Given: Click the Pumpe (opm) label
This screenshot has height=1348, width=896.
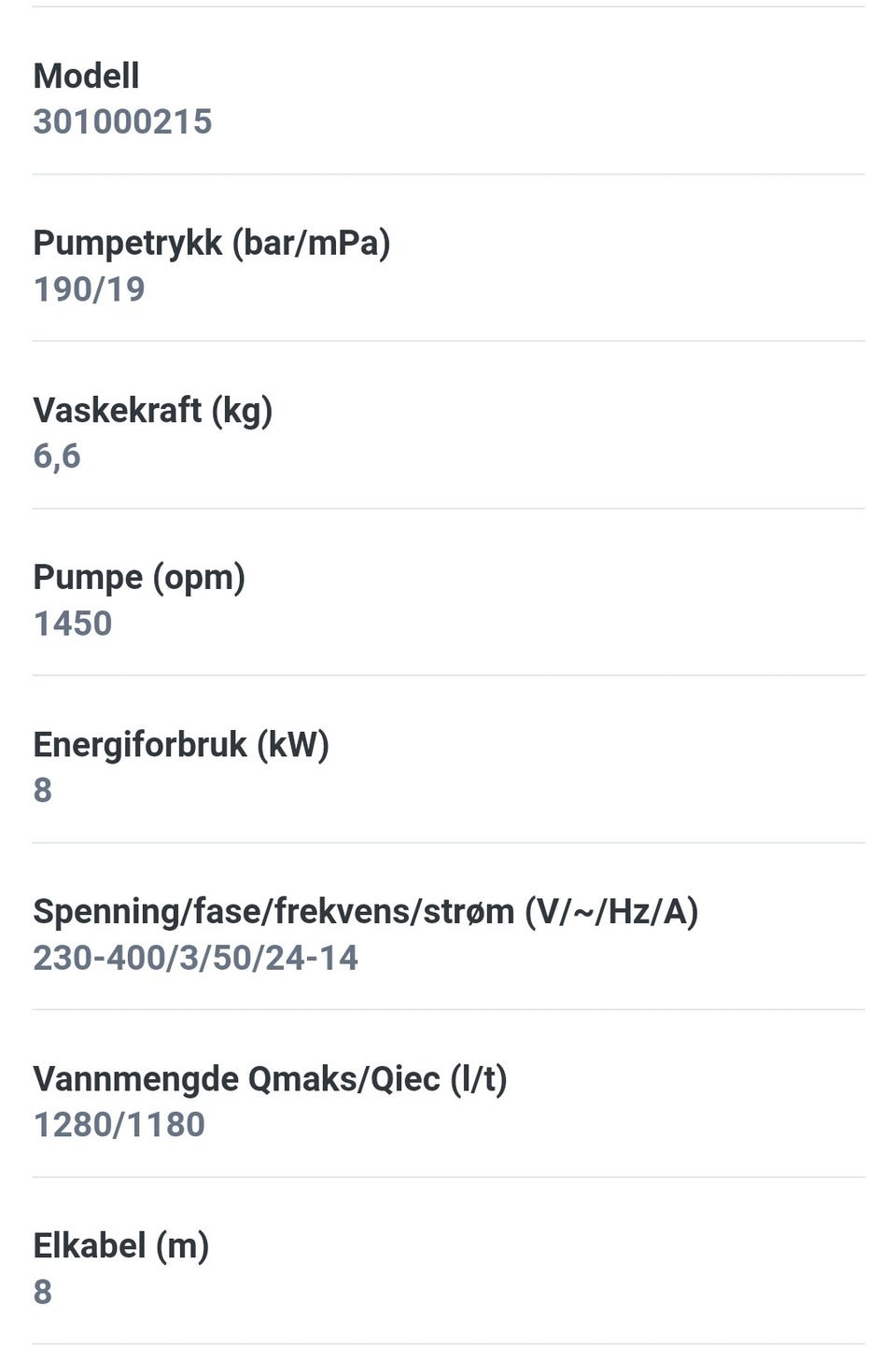Looking at the screenshot, I should point(139,577).
